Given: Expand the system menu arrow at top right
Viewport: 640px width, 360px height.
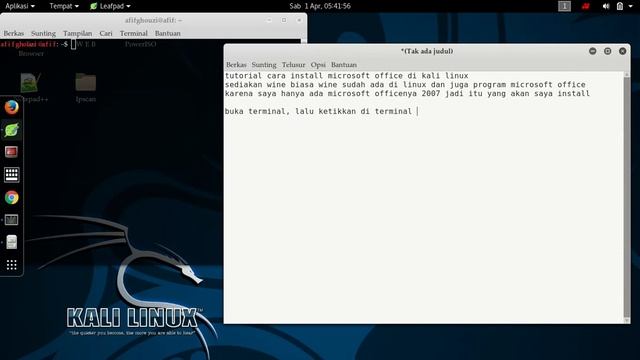Looking at the screenshot, I should (631, 6).
